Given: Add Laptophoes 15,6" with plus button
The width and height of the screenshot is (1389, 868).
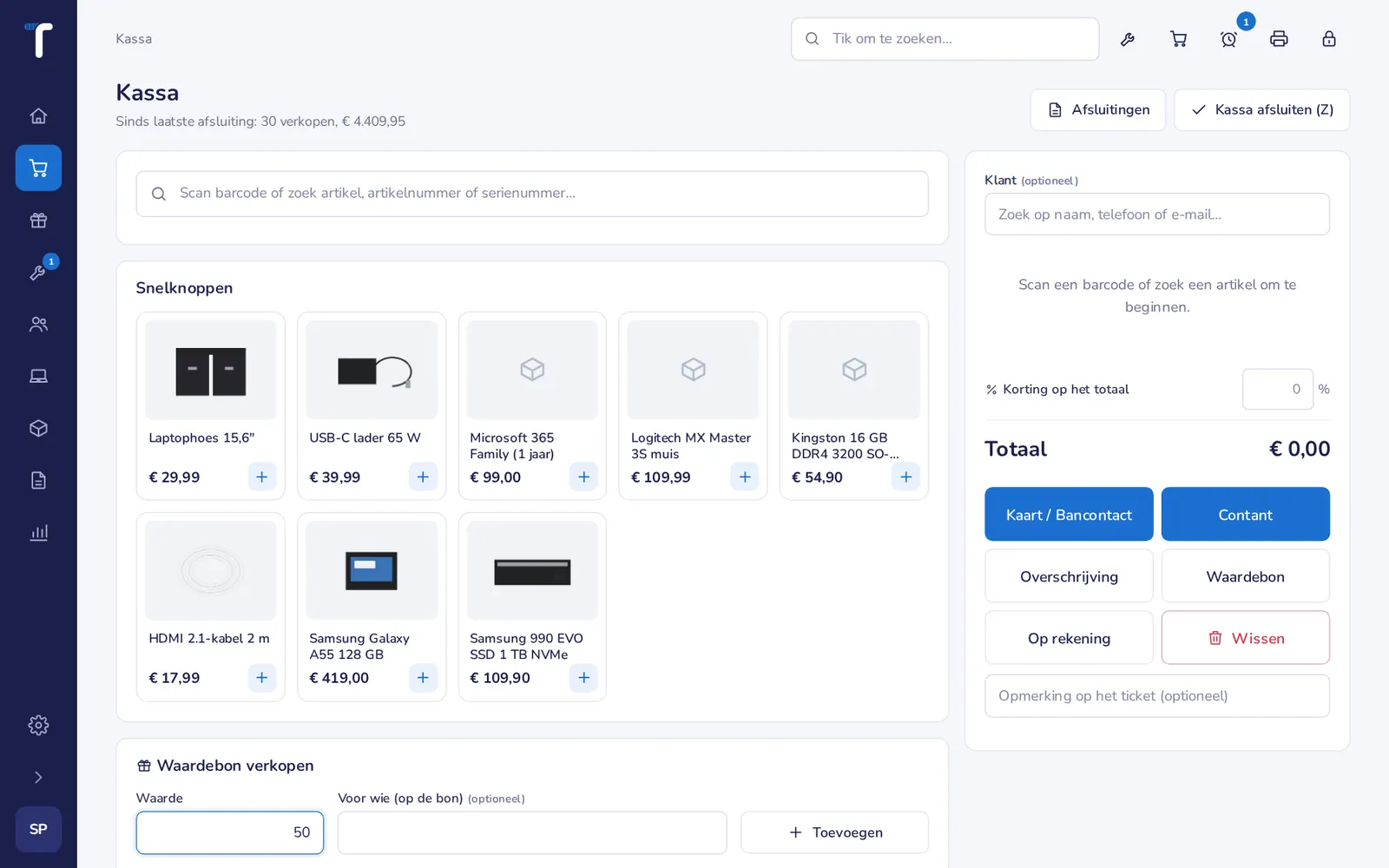Looking at the screenshot, I should tap(262, 477).
